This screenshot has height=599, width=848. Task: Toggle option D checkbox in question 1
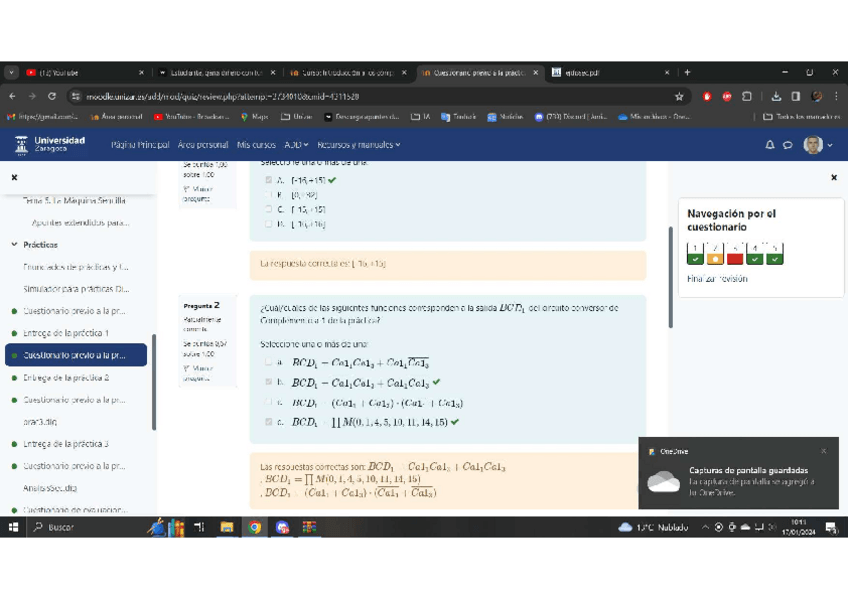pyautogui.click(x=269, y=224)
